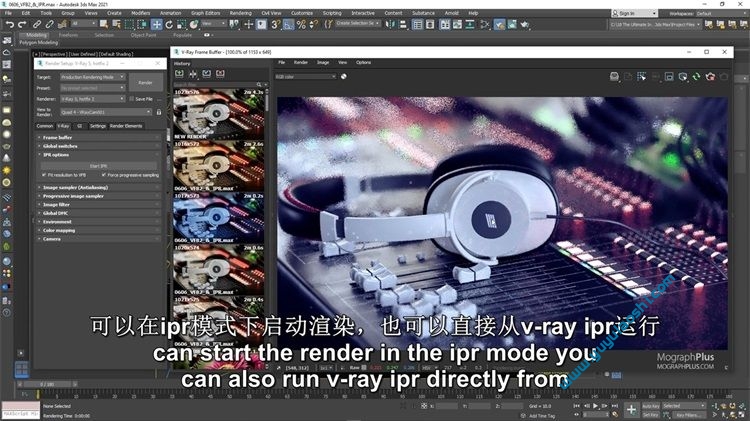This screenshot has height=421, width=750.
Task: Open the RGB color channel dropdown
Action: pyautogui.click(x=306, y=77)
